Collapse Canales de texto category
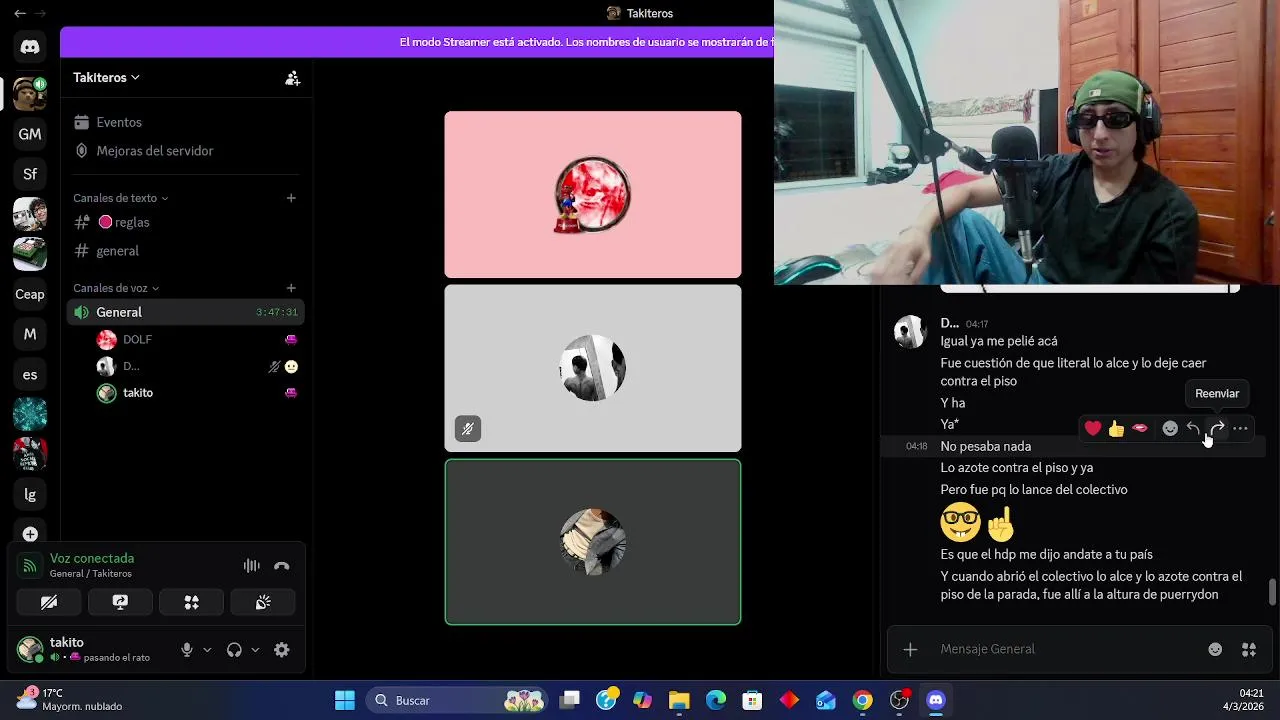The height and width of the screenshot is (720, 1280). click(x=120, y=198)
